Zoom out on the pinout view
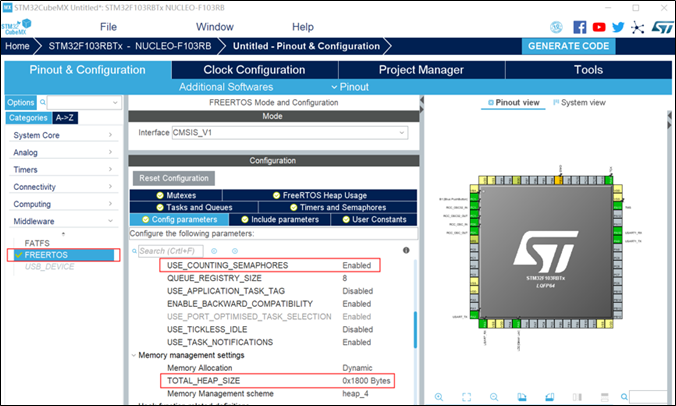Screen dimensions: 676x406 pos(494,397)
